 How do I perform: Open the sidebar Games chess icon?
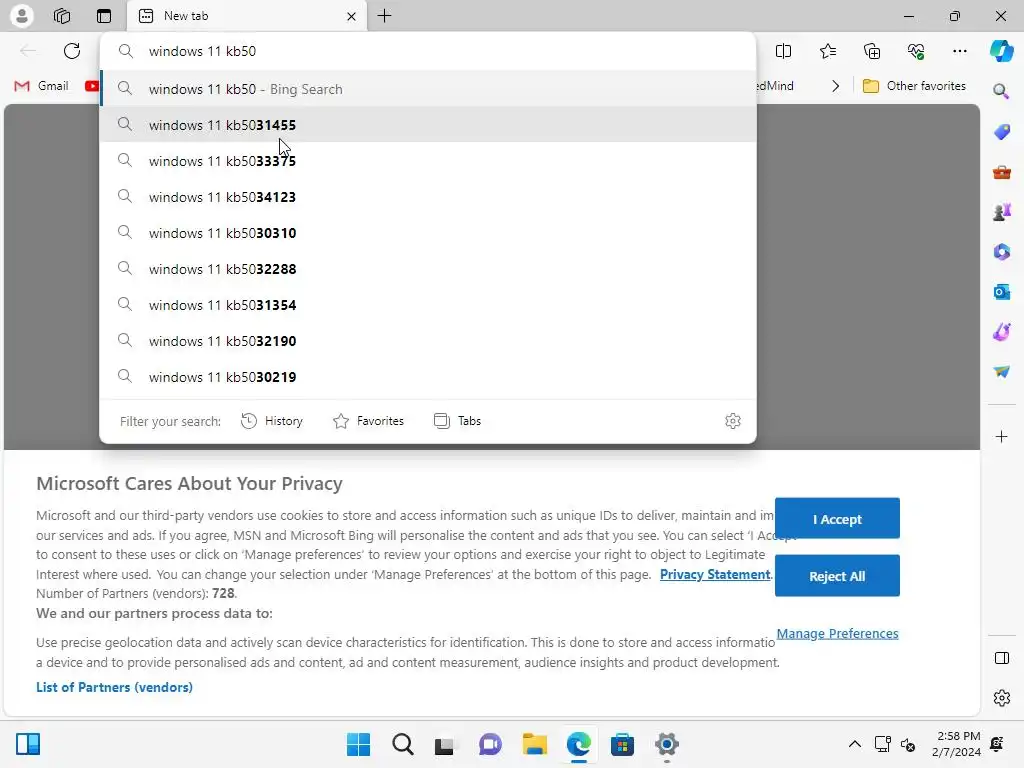[1001, 212]
